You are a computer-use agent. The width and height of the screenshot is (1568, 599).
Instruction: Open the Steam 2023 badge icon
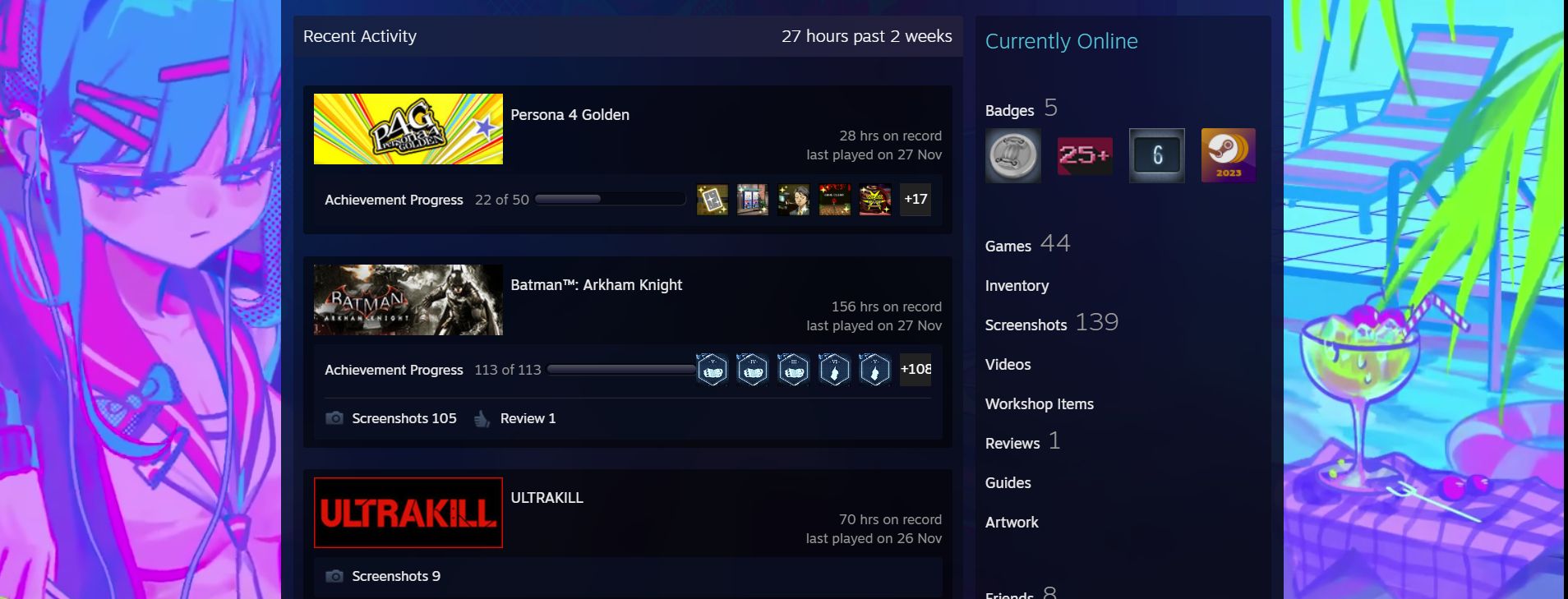[x=1228, y=155]
